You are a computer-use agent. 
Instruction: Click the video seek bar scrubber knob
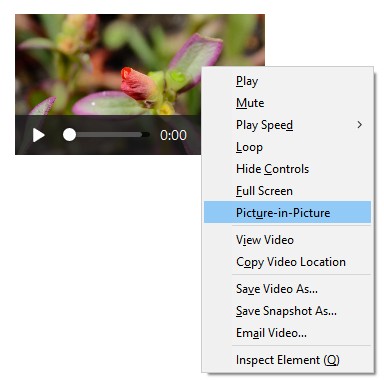pos(69,135)
